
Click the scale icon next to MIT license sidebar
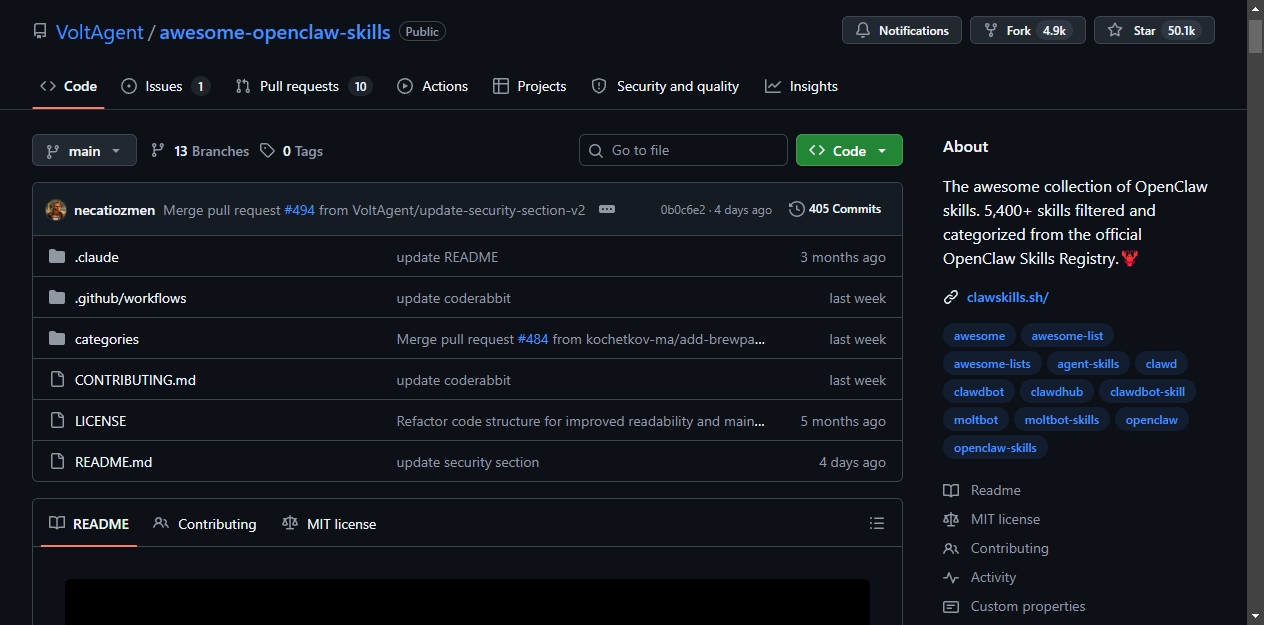pyautogui.click(x=951, y=519)
